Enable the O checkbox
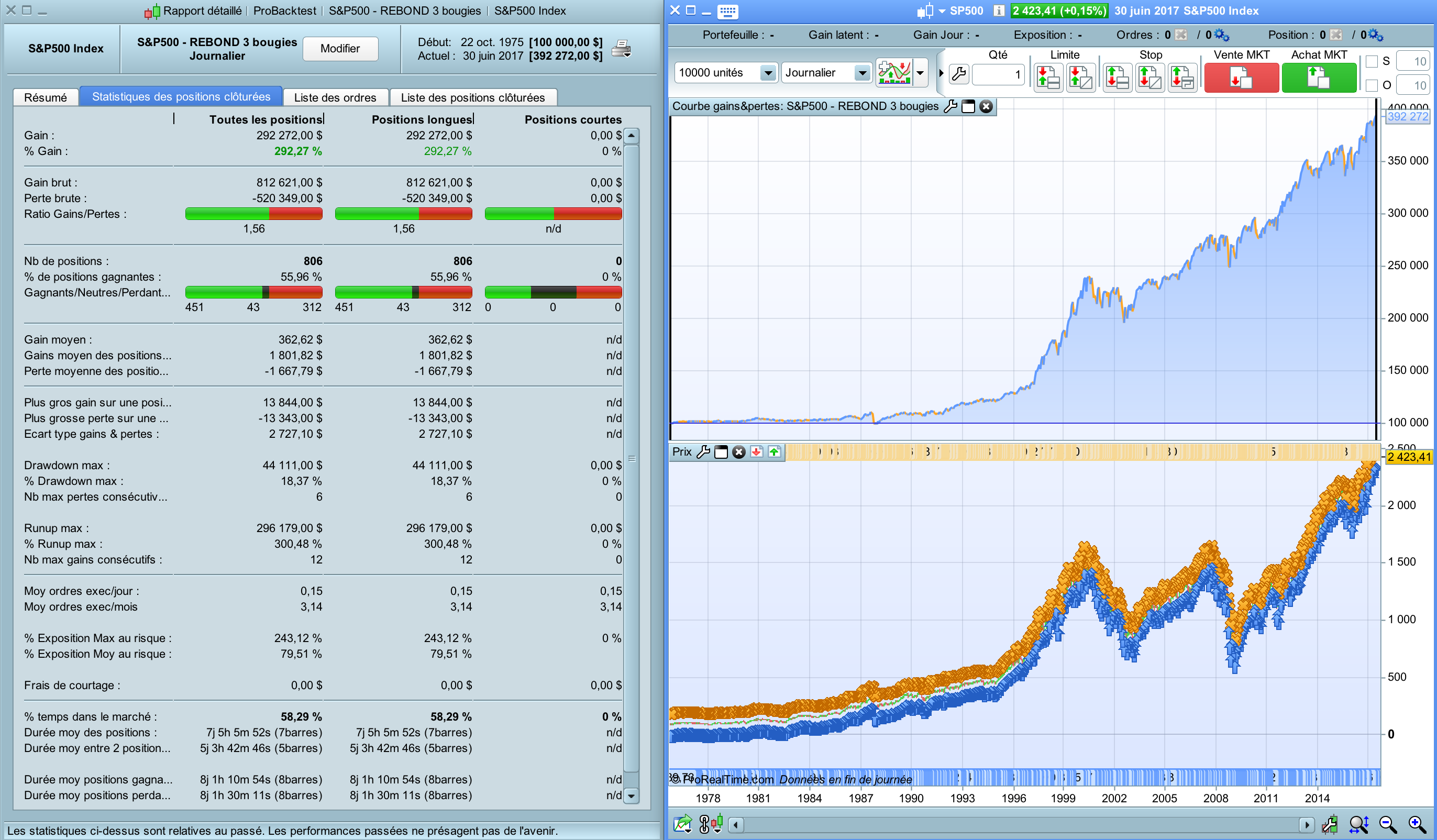This screenshot has height=840, width=1437. [1372, 85]
